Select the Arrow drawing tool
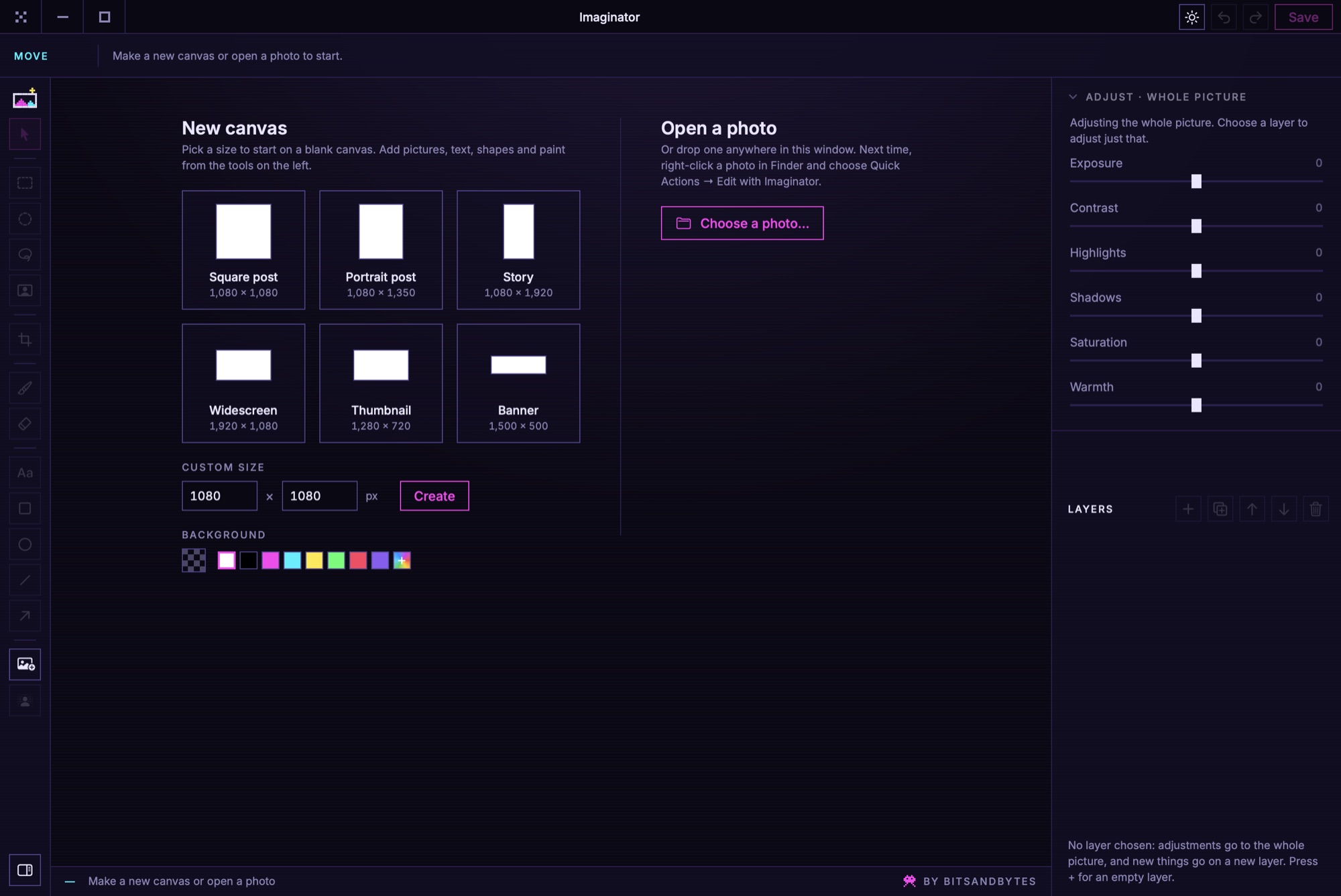Screen dimensions: 1341x896 [x=25, y=616]
